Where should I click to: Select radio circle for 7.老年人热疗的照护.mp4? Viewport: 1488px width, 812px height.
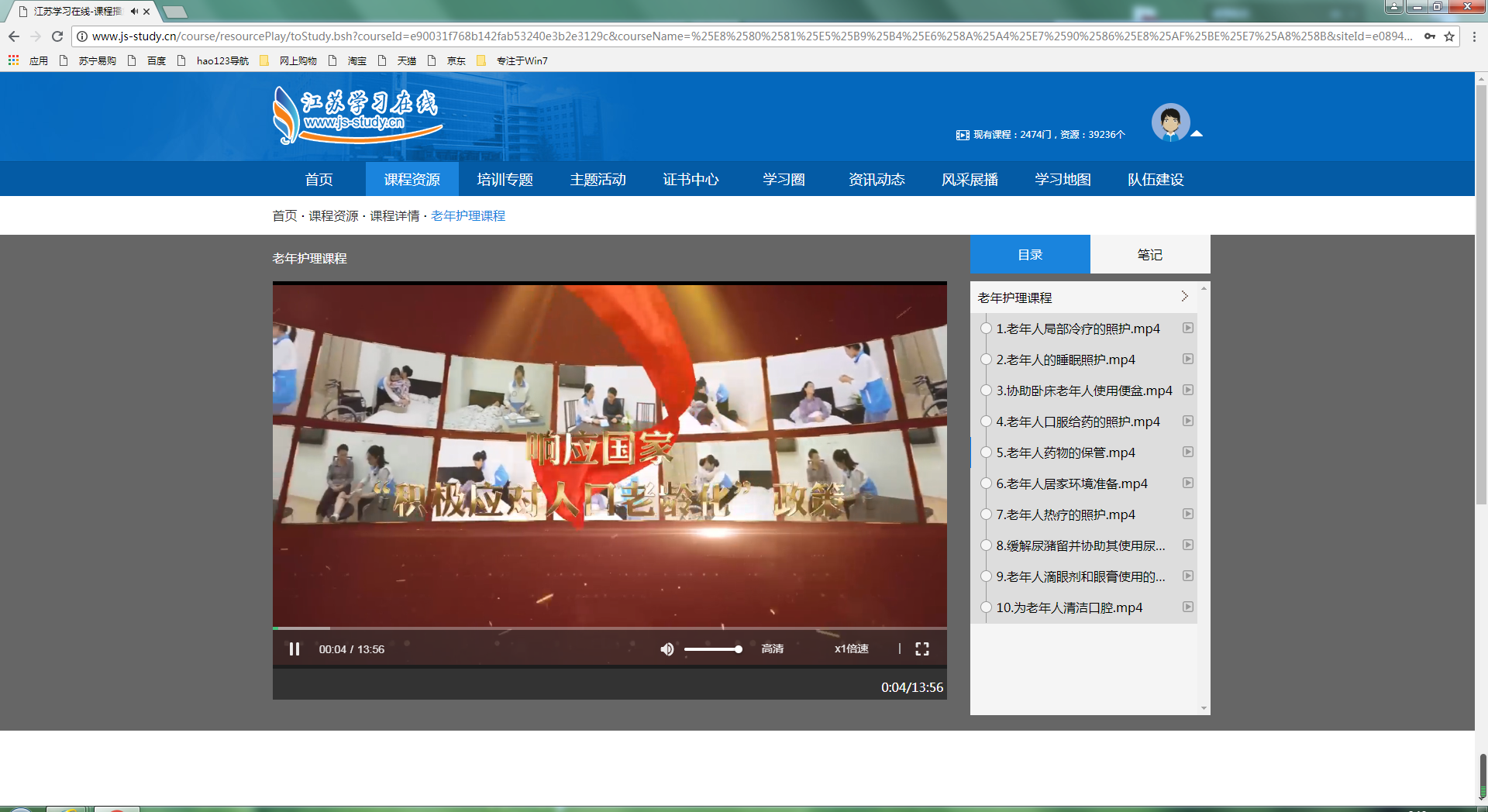[x=986, y=514]
